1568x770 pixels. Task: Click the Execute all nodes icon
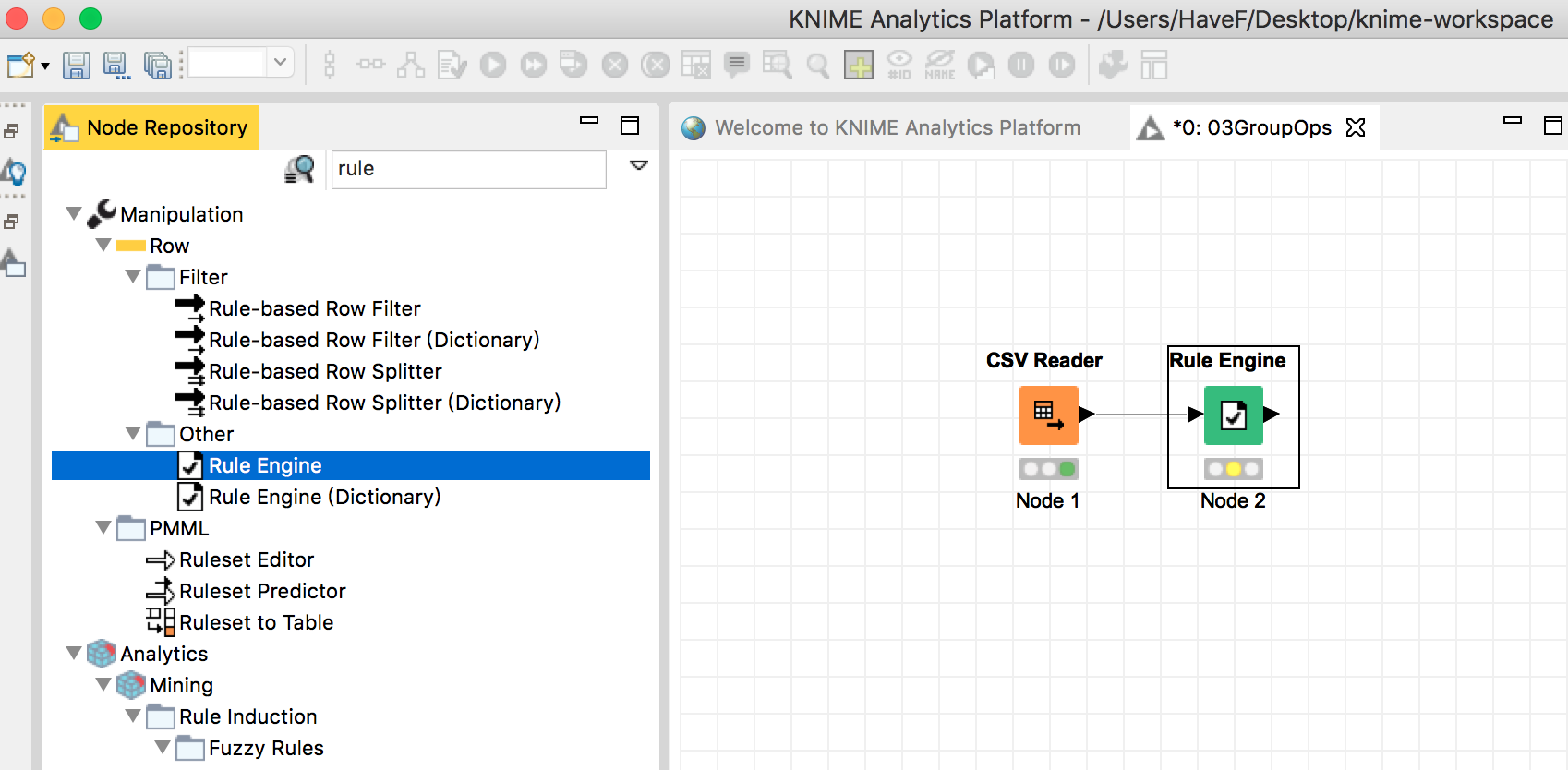[x=534, y=65]
